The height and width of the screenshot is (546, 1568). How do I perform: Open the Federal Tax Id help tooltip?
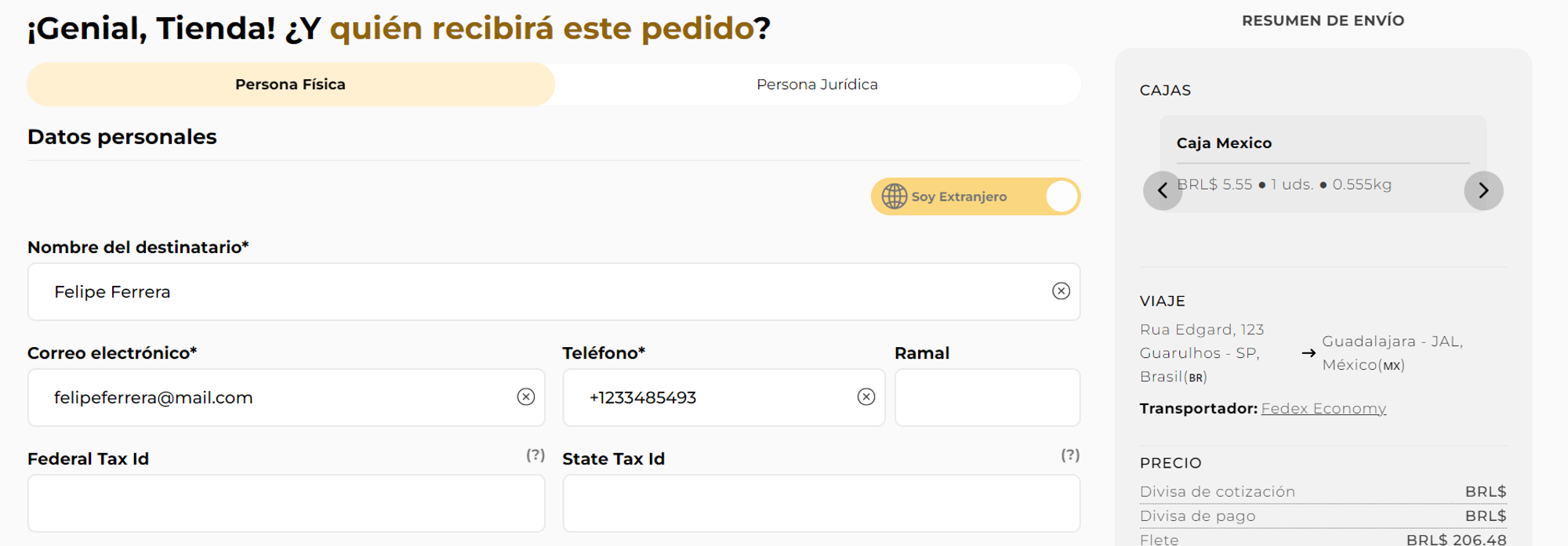click(x=535, y=455)
